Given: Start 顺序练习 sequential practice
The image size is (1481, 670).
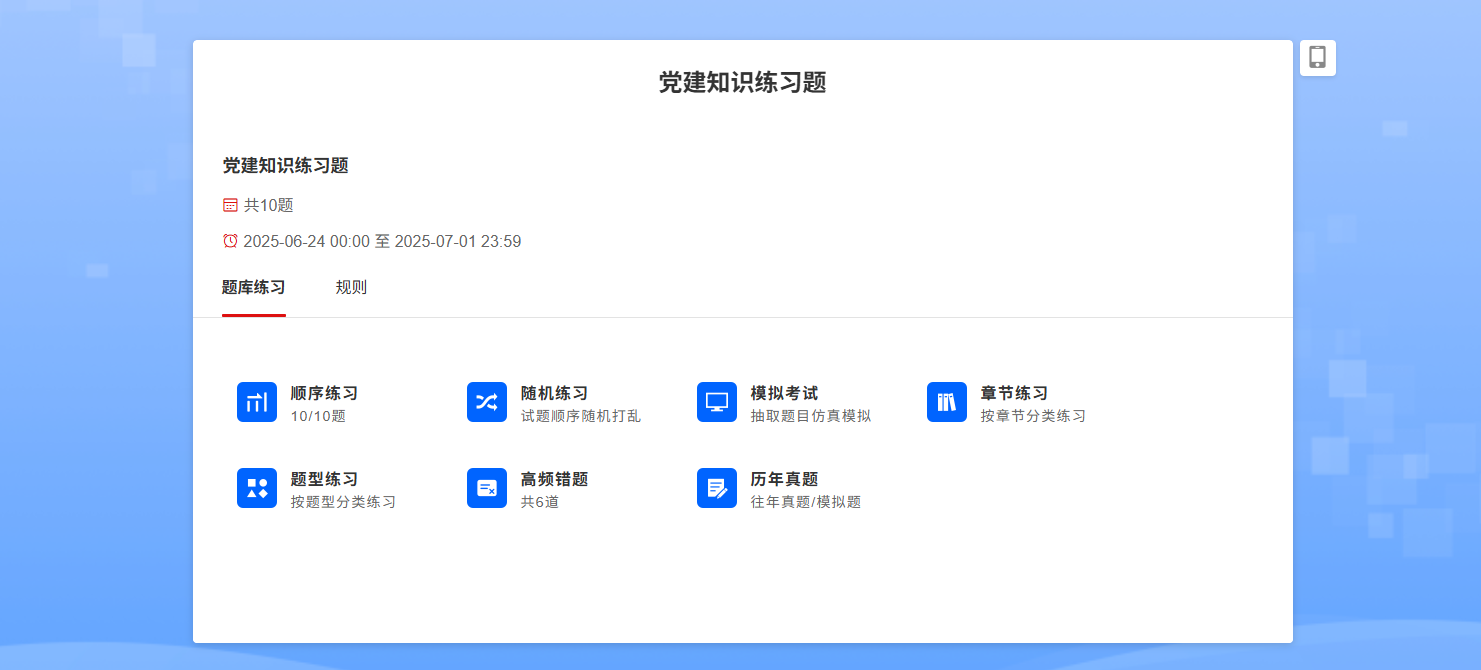Looking at the screenshot, I should [x=324, y=393].
